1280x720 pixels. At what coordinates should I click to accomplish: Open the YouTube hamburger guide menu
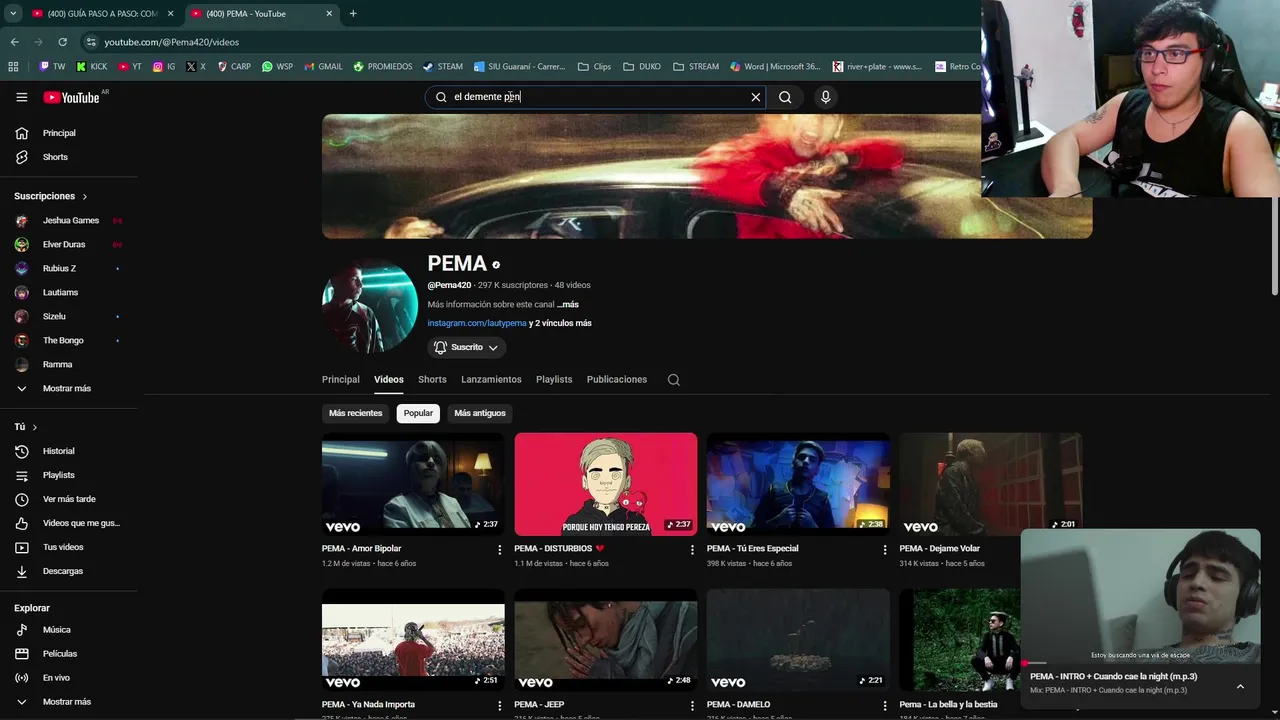(x=21, y=97)
